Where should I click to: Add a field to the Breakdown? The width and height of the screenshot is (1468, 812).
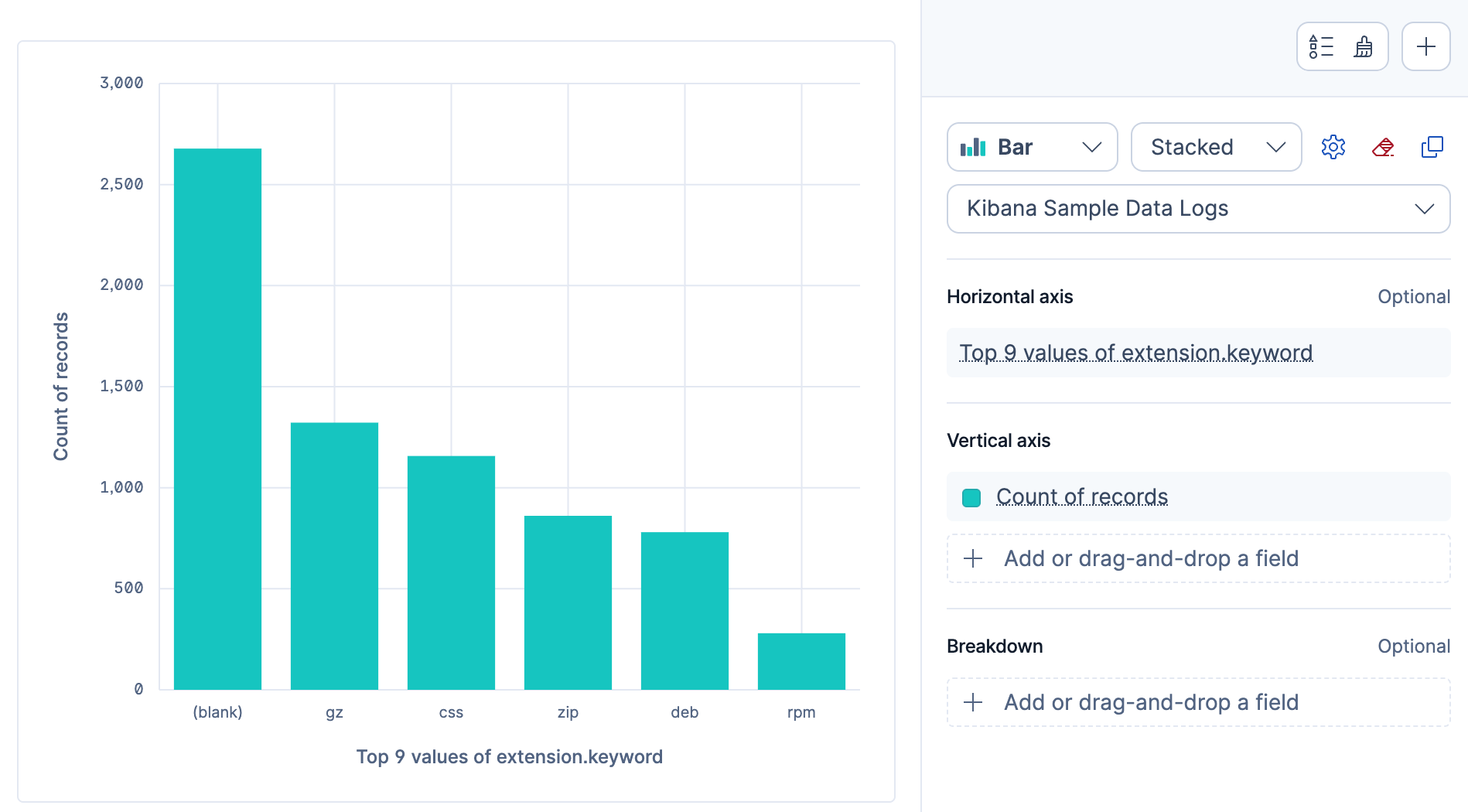1198,702
